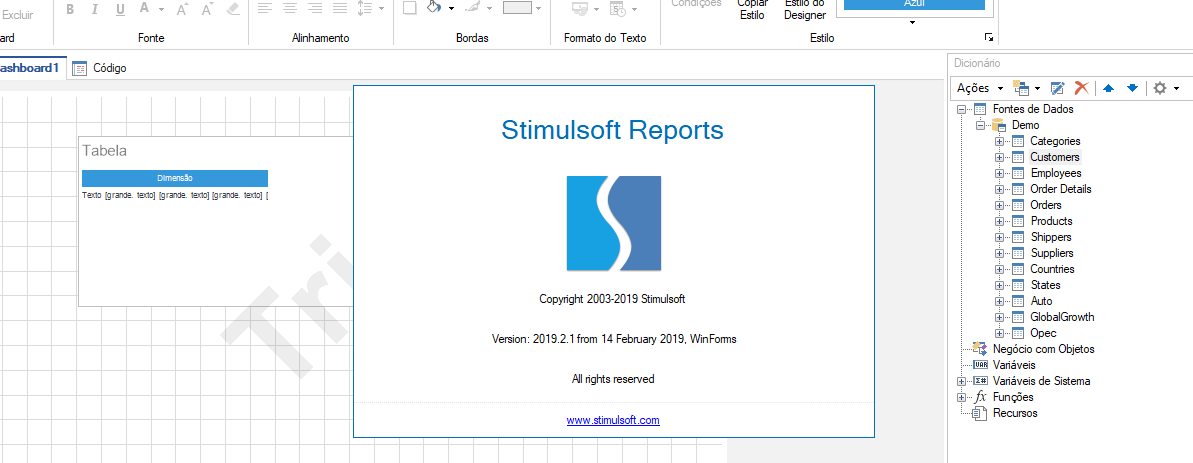
Task: Align text left in Alinhamento group
Action: [265, 8]
